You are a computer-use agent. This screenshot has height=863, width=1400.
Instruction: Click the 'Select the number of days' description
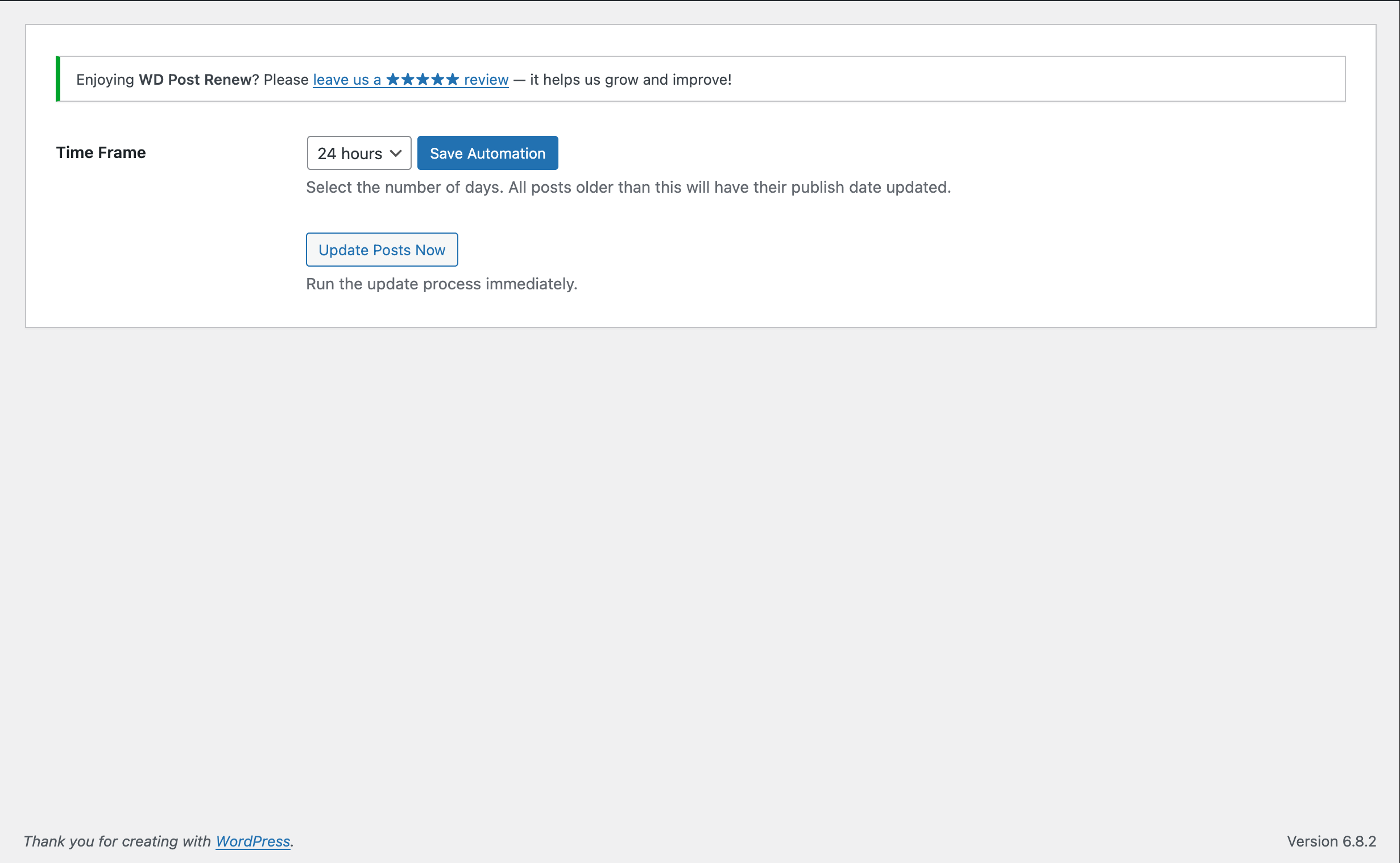628,187
